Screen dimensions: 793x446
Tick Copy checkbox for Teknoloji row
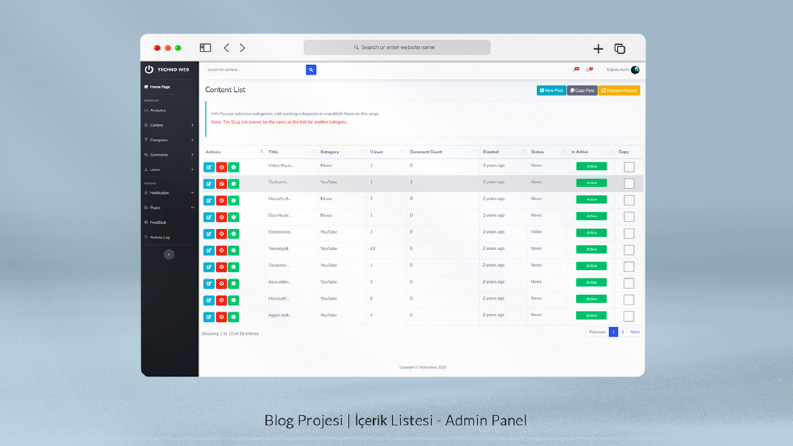pyautogui.click(x=629, y=250)
